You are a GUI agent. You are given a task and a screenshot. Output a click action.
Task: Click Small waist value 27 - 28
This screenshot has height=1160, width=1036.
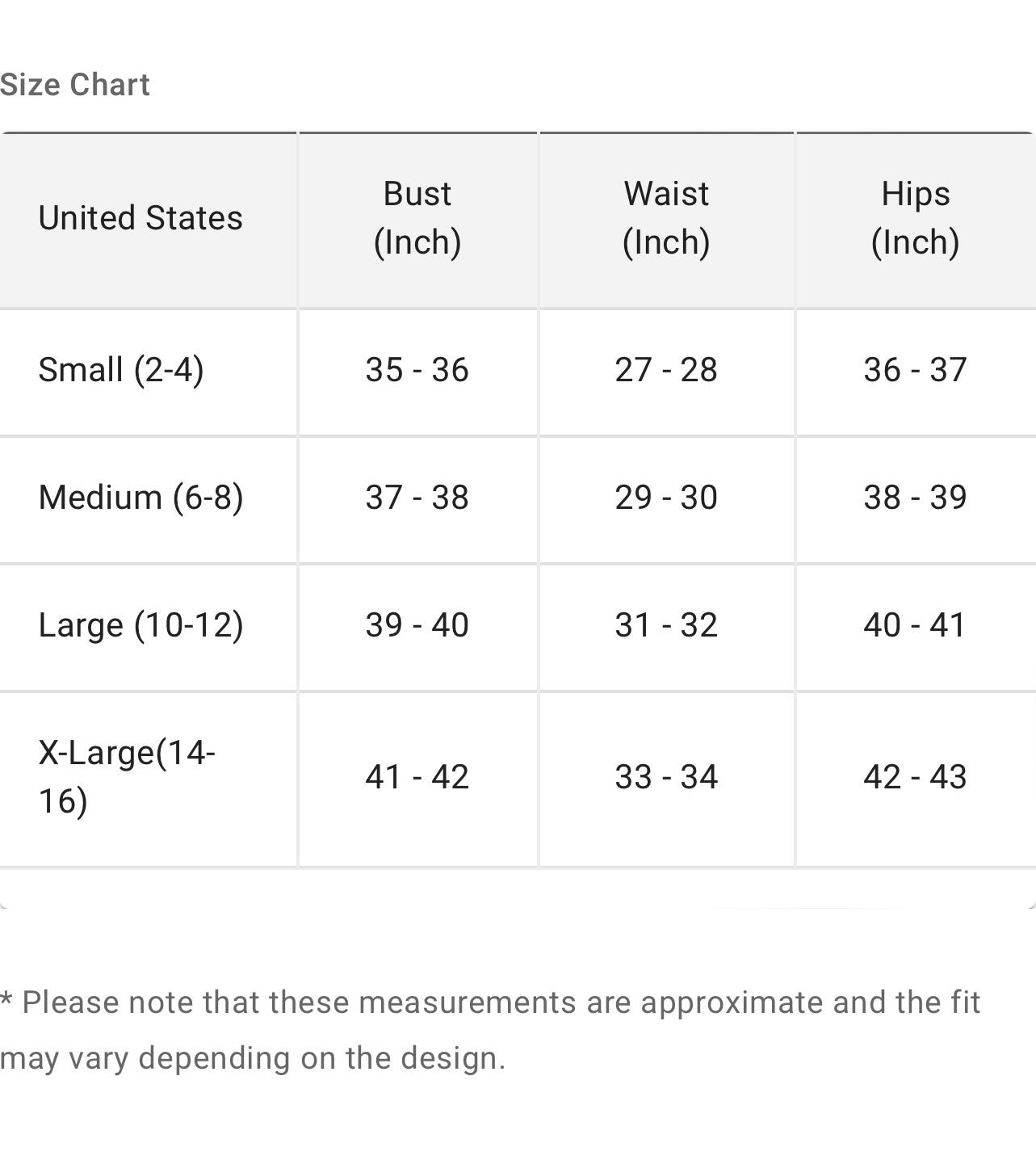666,370
